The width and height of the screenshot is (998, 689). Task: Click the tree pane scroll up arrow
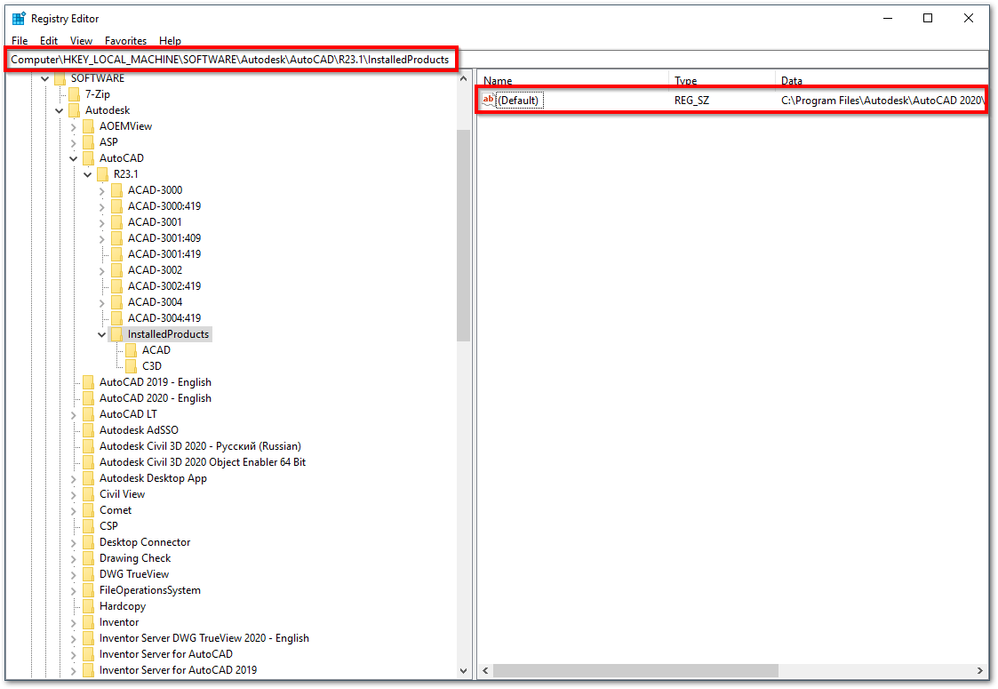pos(463,79)
